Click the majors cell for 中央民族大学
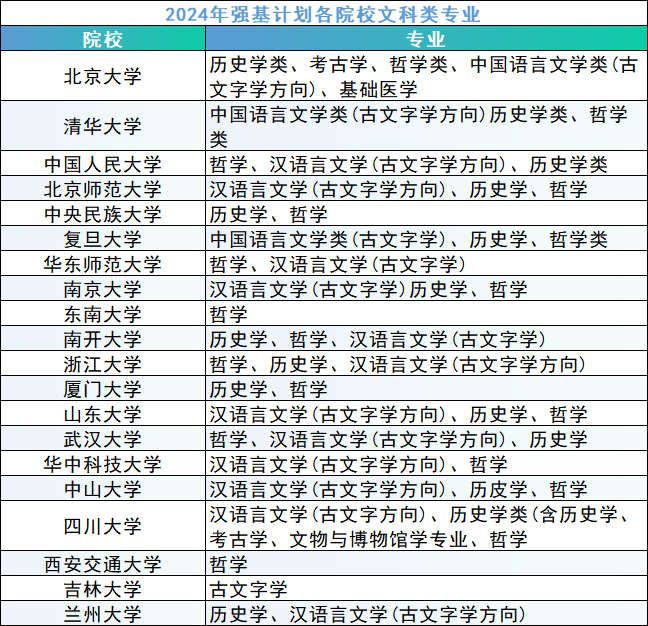Viewport: 648px width, 626px height. pos(426,214)
